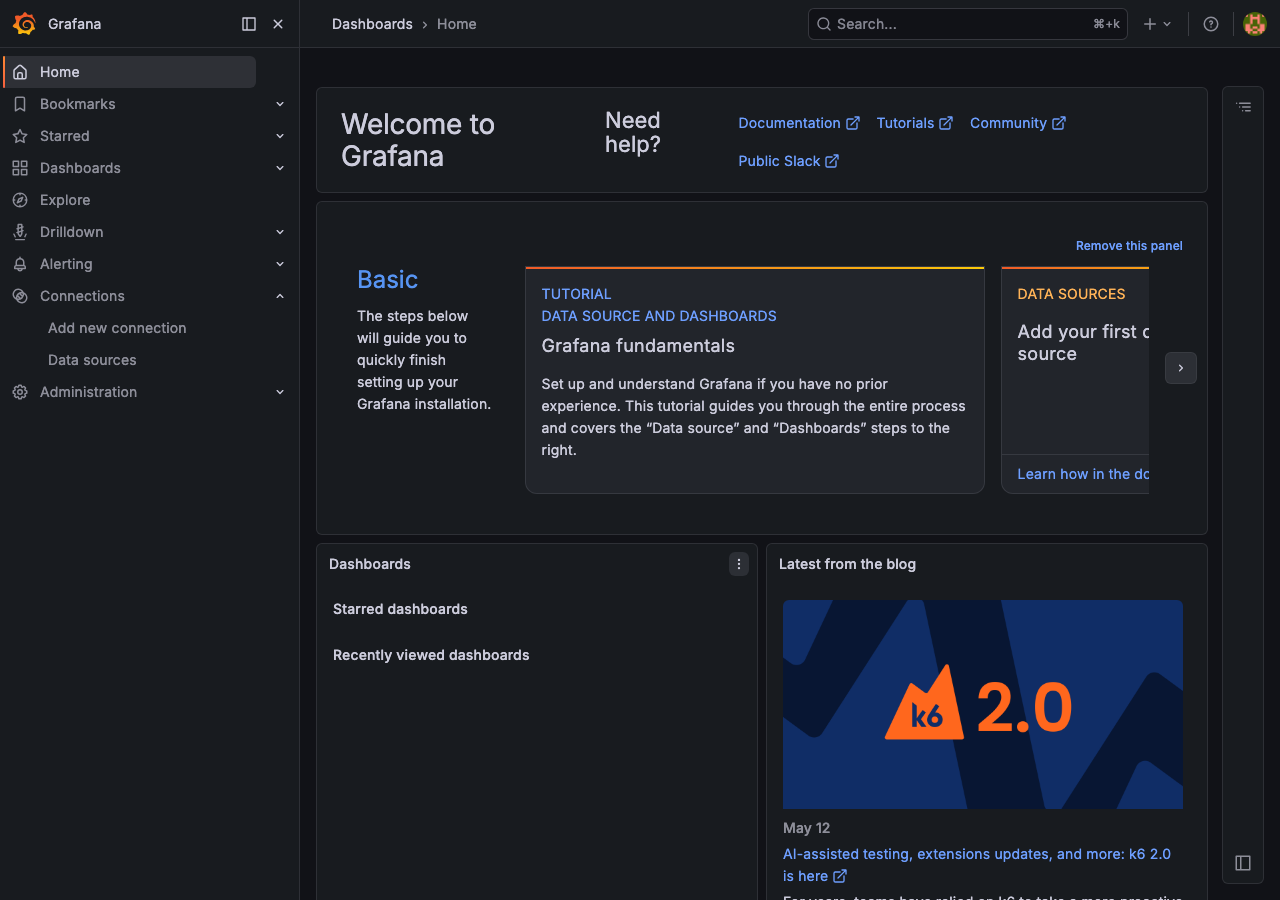Click the Alerting bell icon
Image resolution: width=1280 pixels, height=900 pixels.
coord(20,264)
